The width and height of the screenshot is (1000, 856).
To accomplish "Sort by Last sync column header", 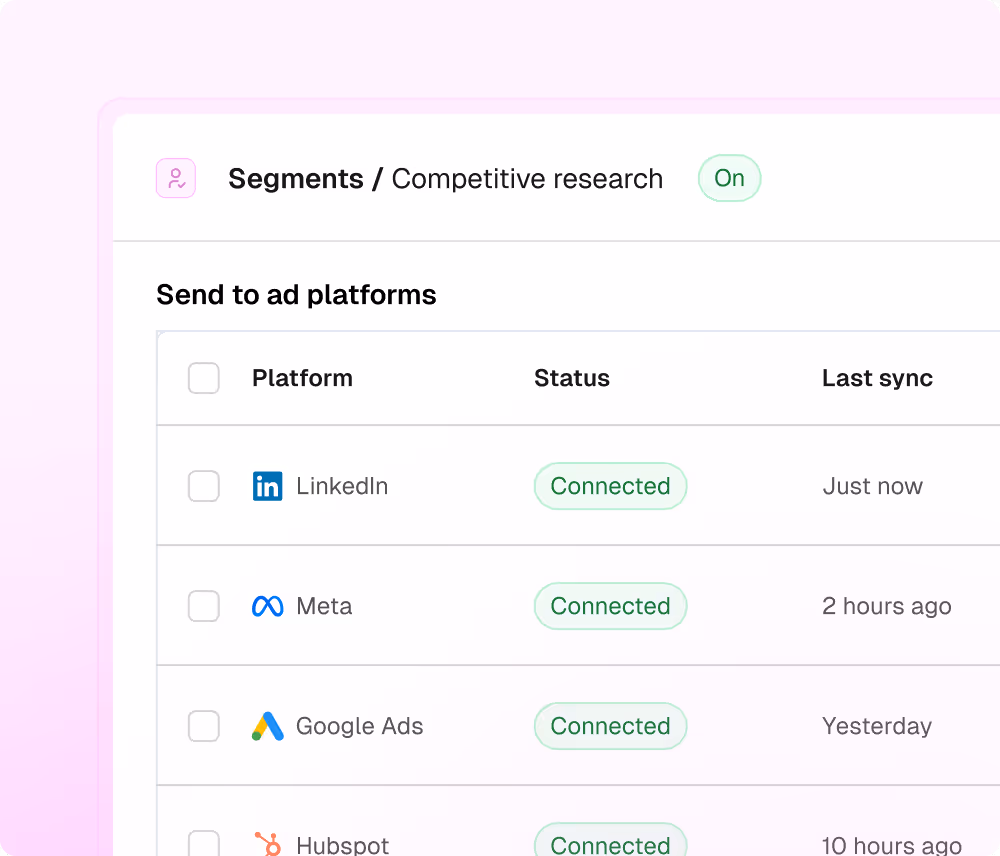I will (x=878, y=378).
